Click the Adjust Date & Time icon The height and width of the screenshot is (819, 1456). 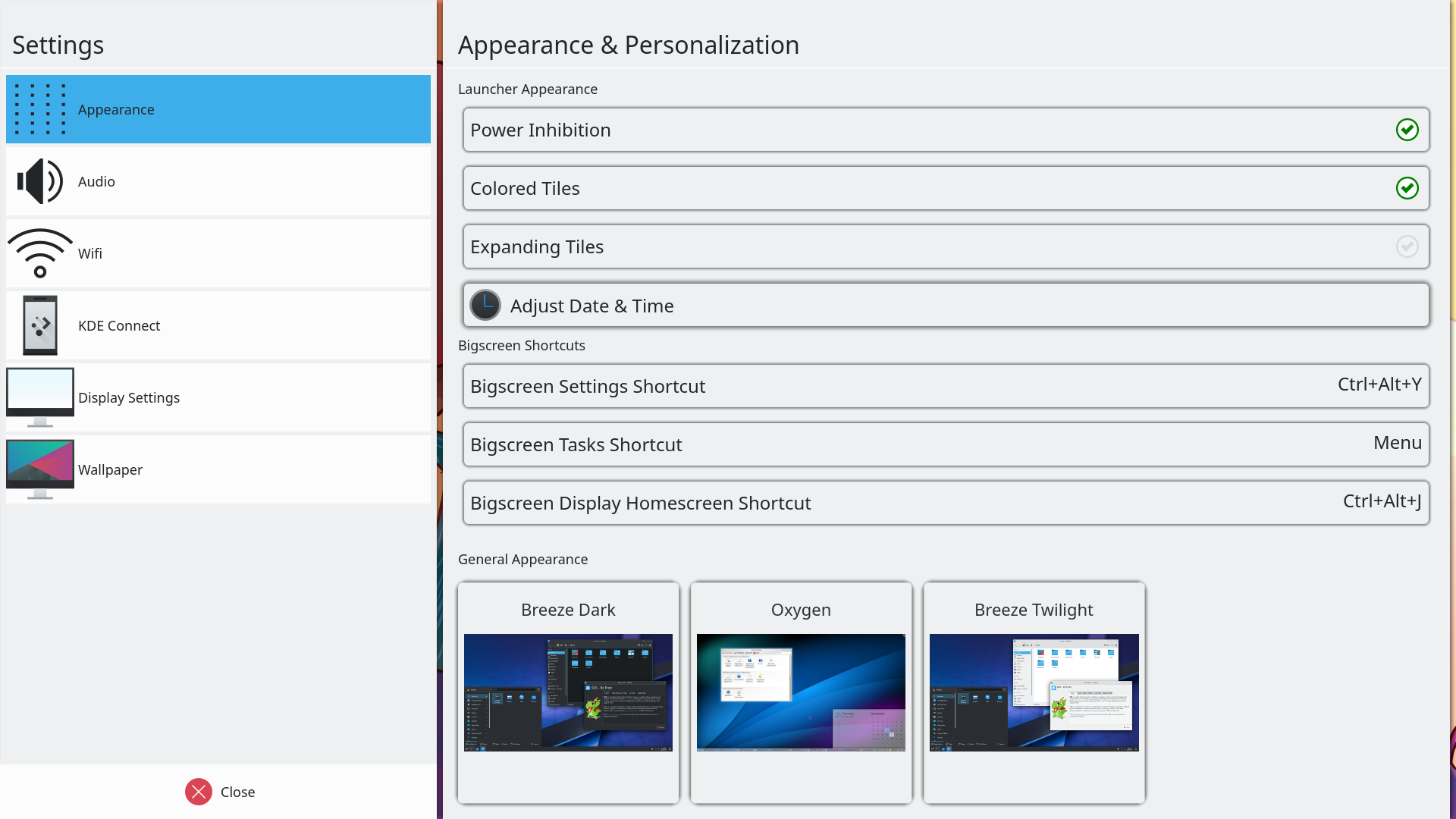click(x=484, y=304)
